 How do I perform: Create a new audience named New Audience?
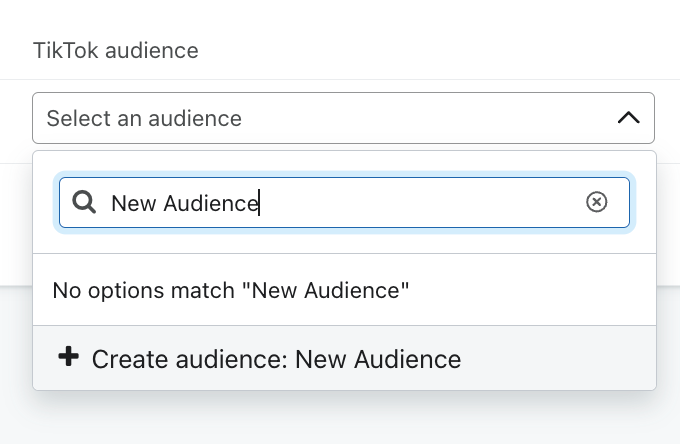276,359
